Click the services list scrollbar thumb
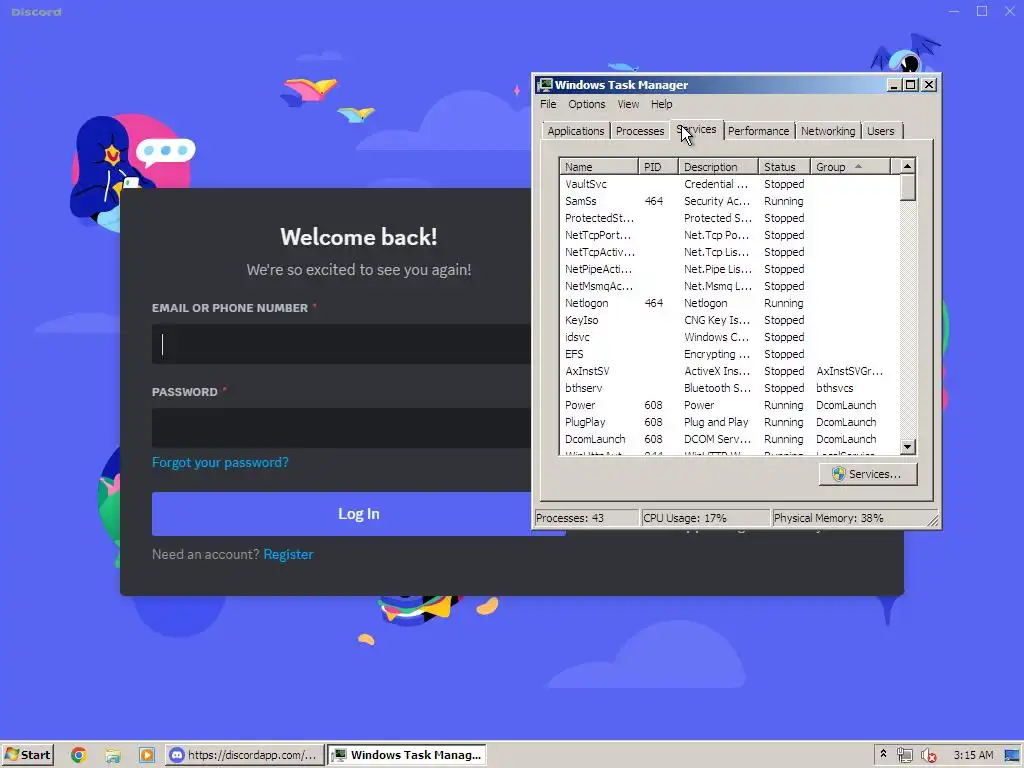The height and width of the screenshot is (768, 1024). (907, 187)
